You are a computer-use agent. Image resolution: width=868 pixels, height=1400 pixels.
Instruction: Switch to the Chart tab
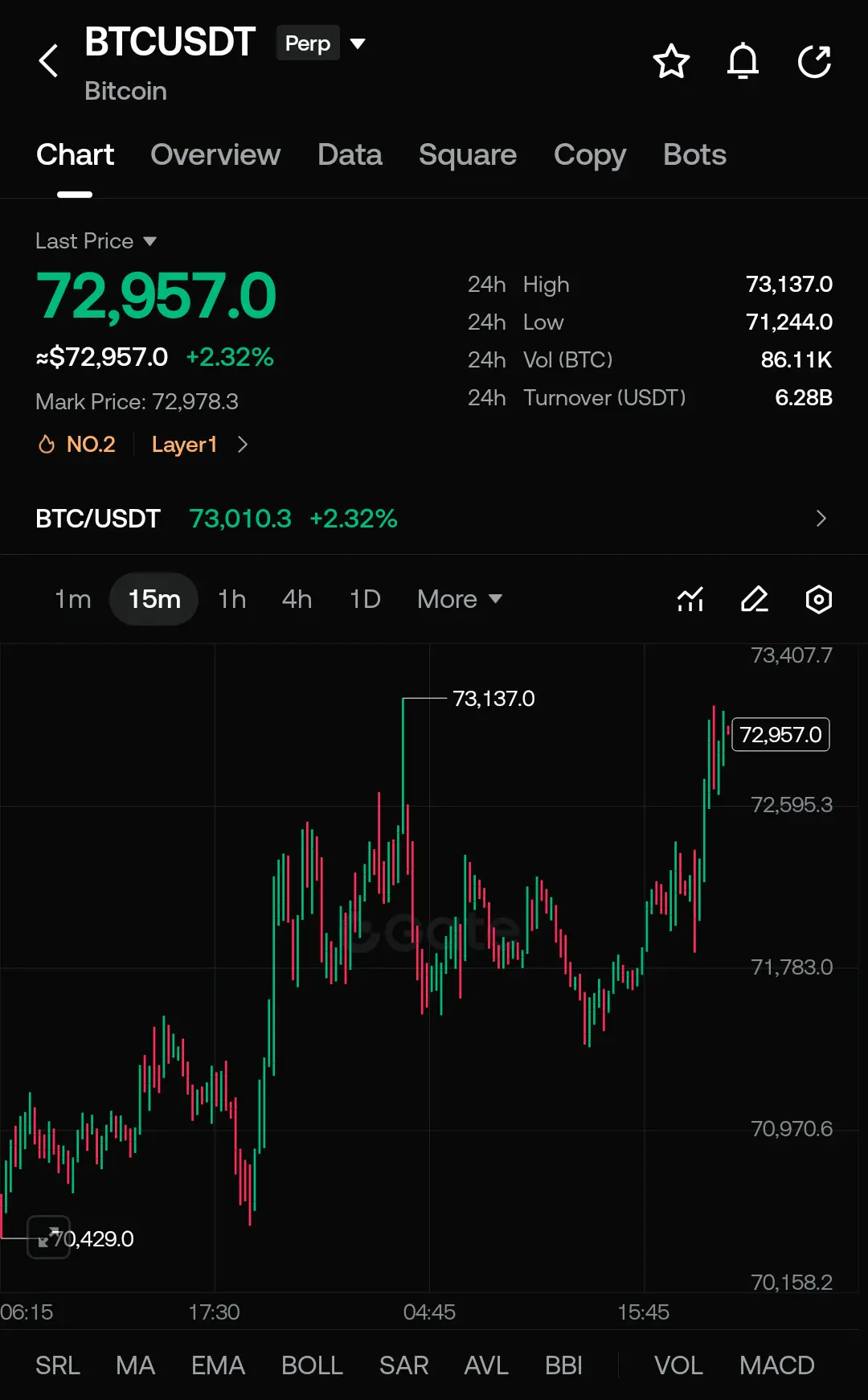75,154
